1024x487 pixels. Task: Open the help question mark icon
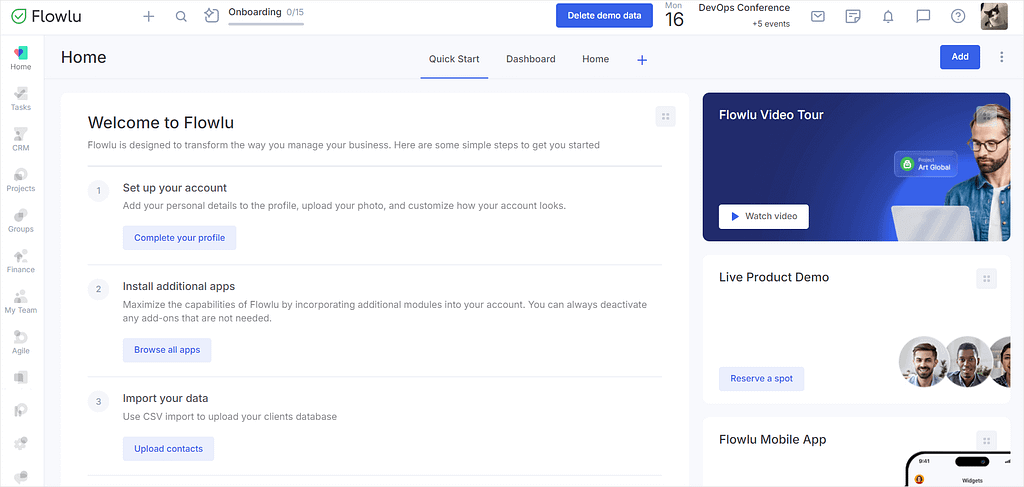(958, 16)
